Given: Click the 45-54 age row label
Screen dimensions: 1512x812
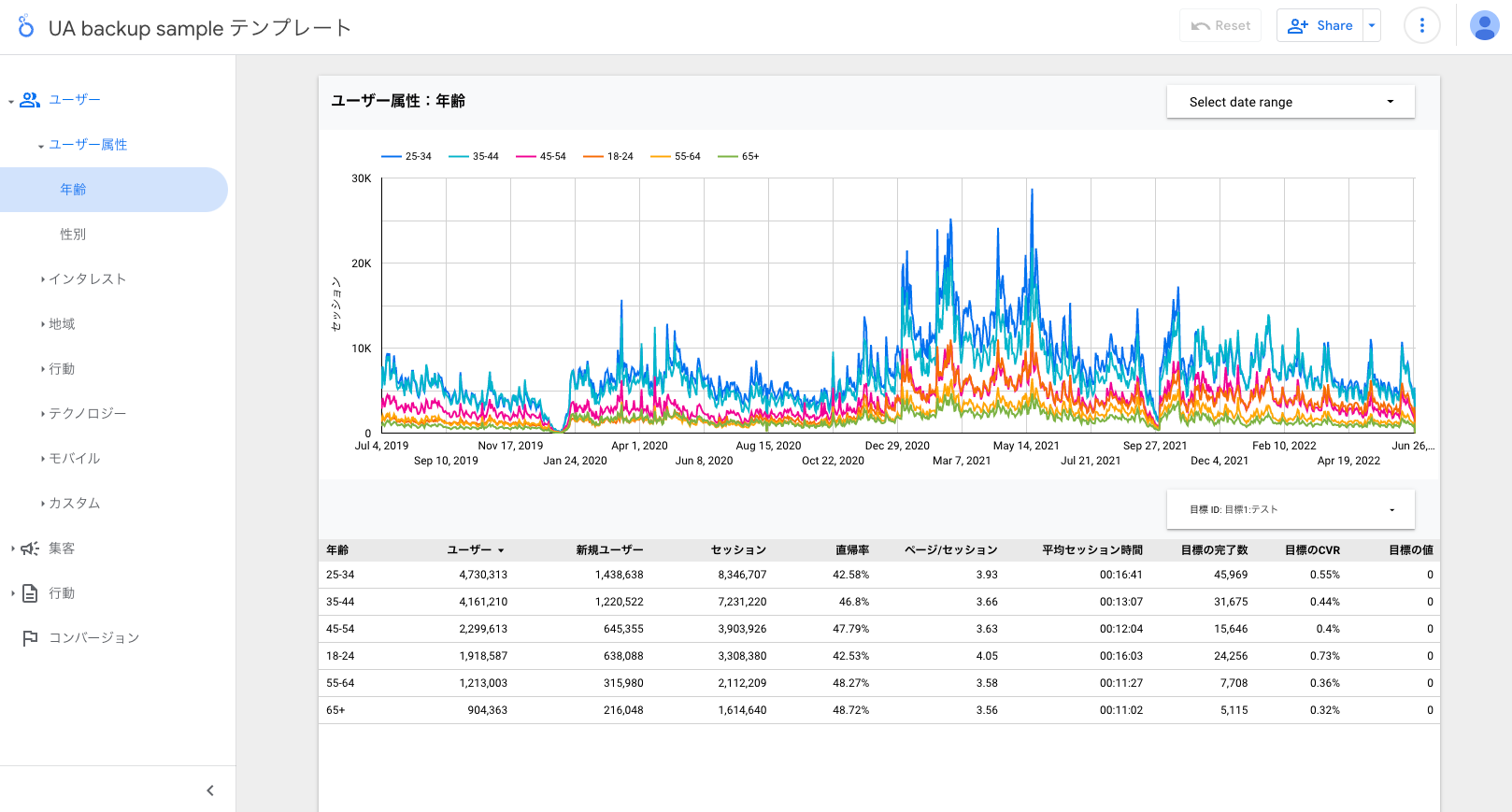Looking at the screenshot, I should point(340,630).
